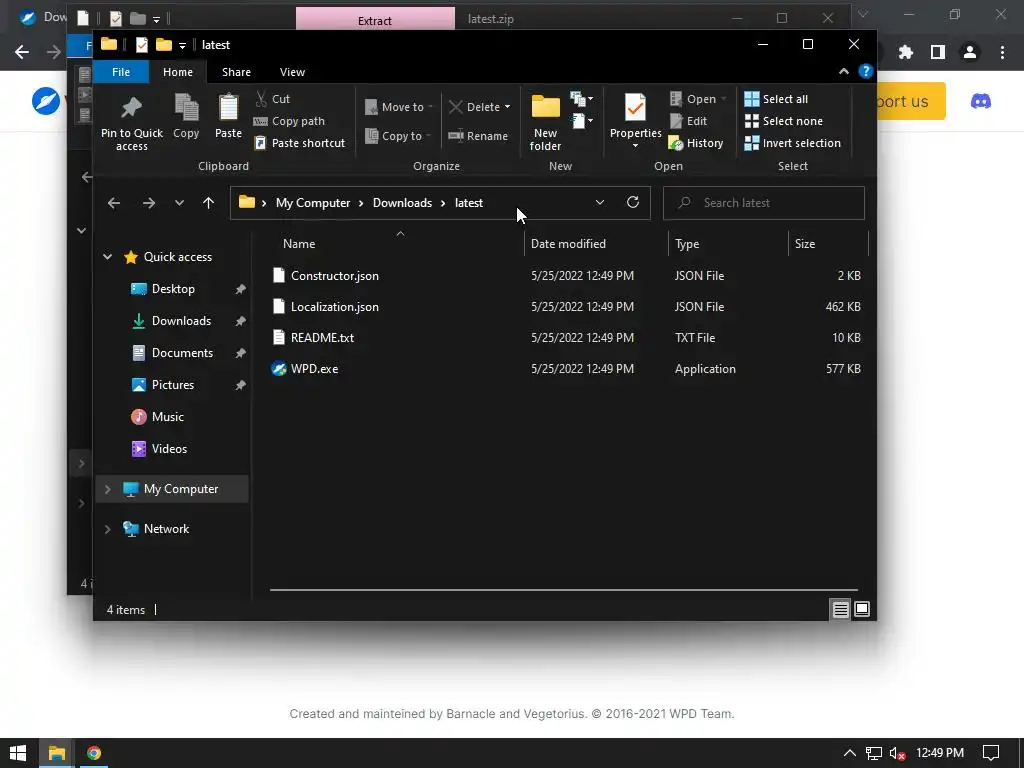Click My Computer in address path
Viewport: 1024px width, 768px height.
coord(313,203)
